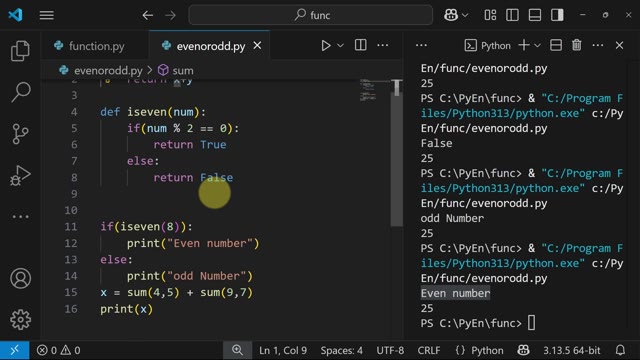Switch to the function.py tab

tap(95, 46)
